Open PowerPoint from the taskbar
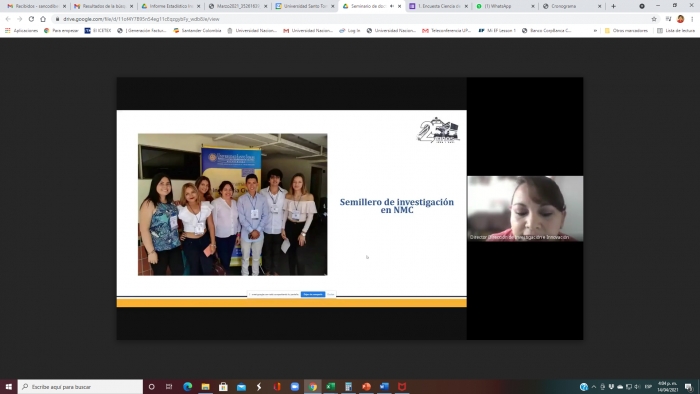 [366, 386]
